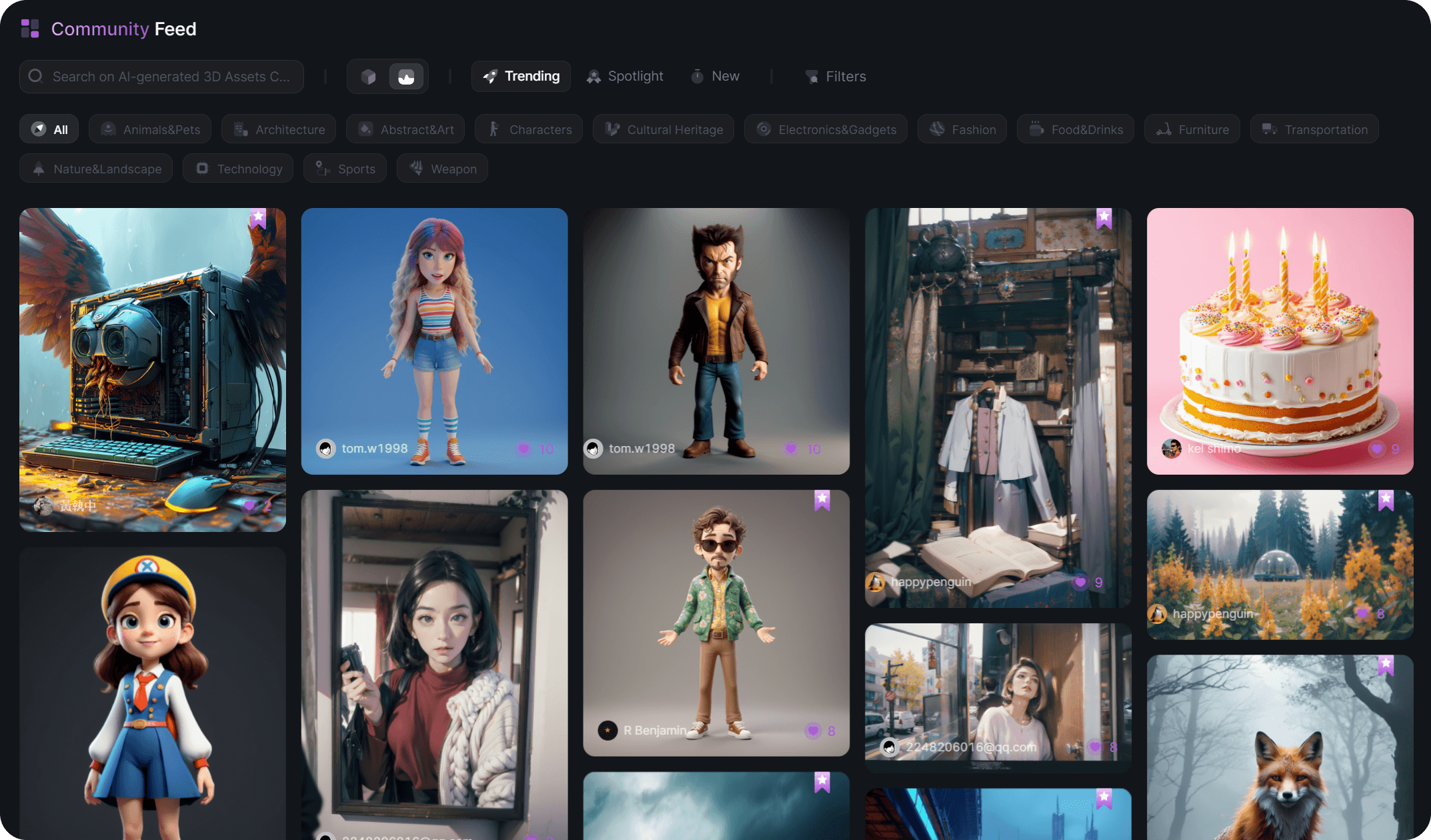Open kei shimo's avatar on cake card
Image resolution: width=1431 pixels, height=840 pixels.
tap(1172, 449)
